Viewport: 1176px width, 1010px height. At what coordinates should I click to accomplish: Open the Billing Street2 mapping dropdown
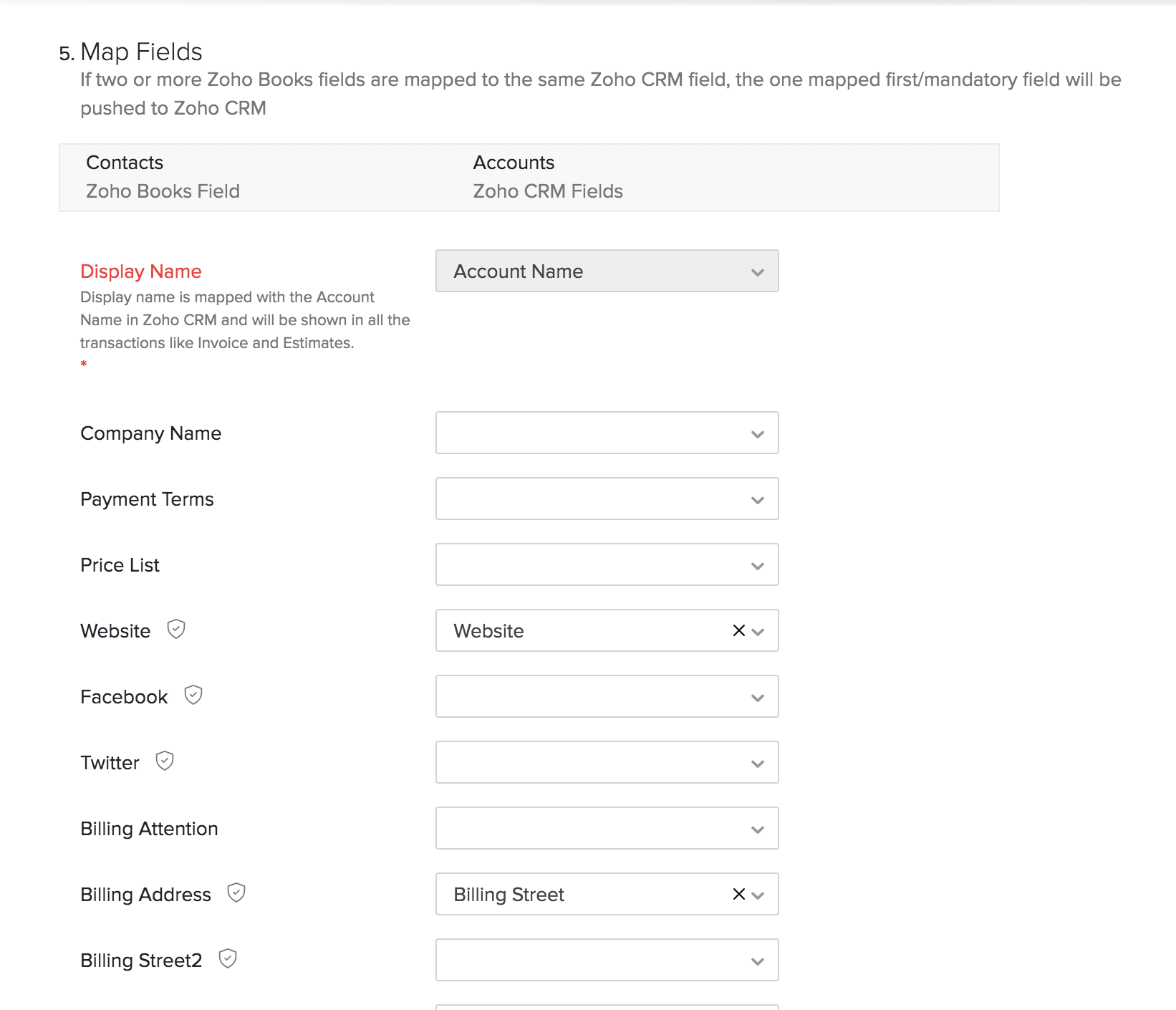click(607, 960)
